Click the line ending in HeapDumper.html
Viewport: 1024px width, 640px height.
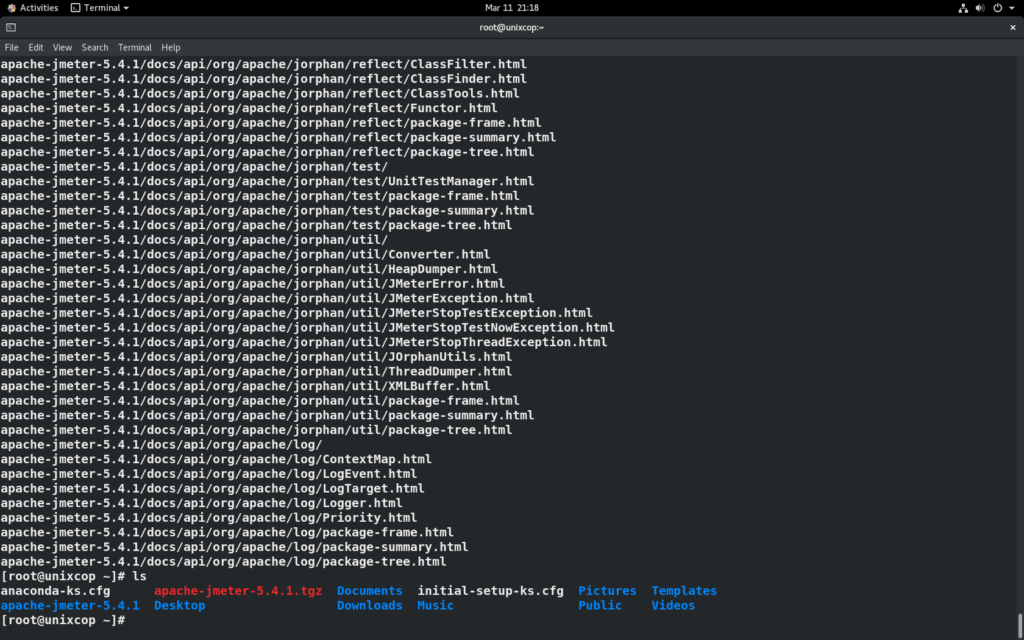[249, 268]
